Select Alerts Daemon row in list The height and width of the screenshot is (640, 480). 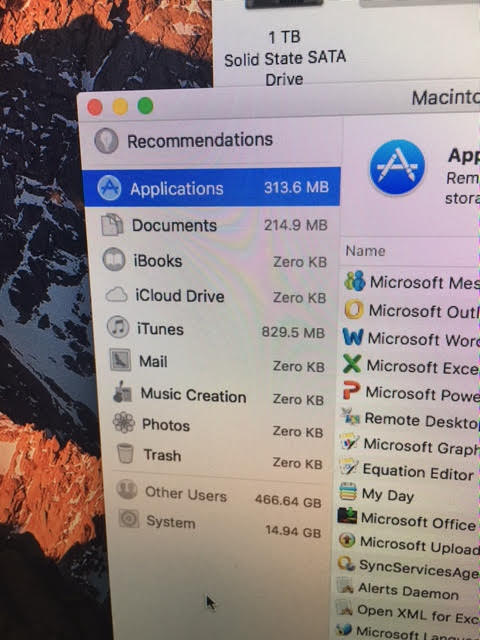(x=406, y=591)
